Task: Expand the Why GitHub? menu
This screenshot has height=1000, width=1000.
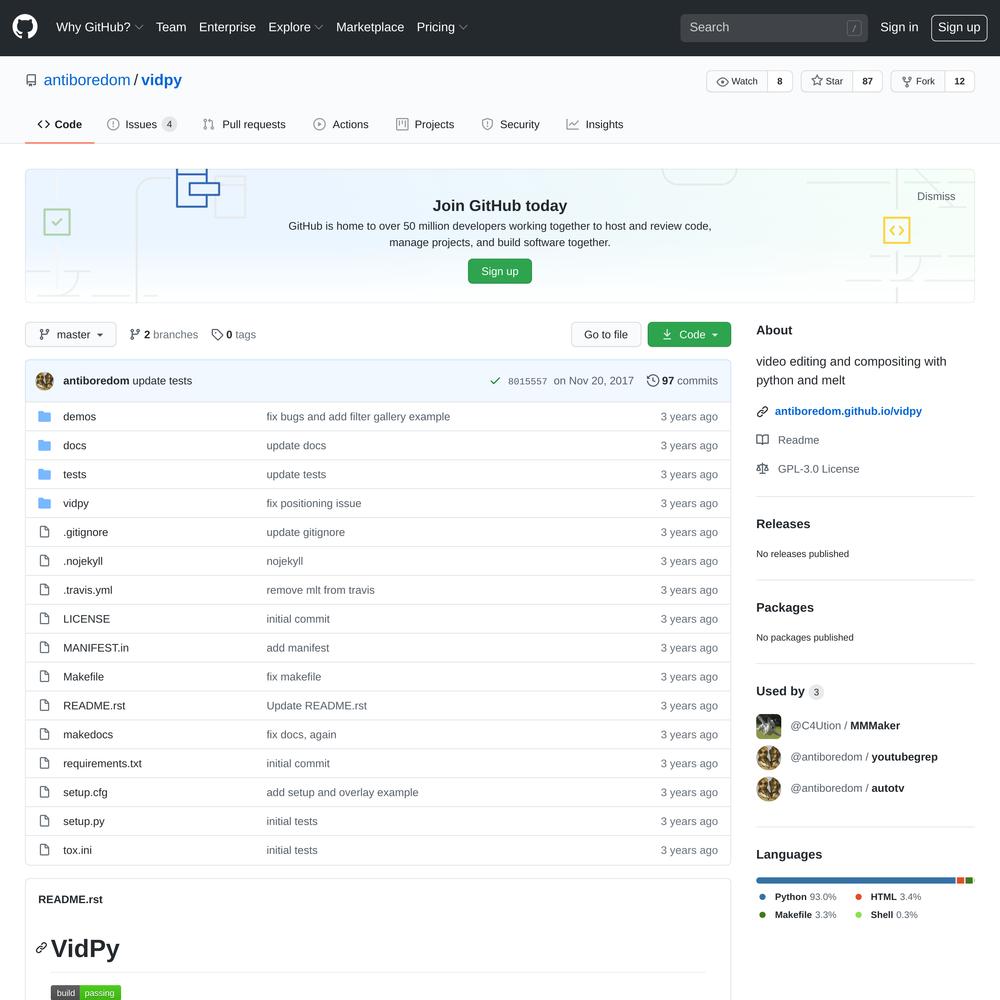Action: tap(99, 27)
